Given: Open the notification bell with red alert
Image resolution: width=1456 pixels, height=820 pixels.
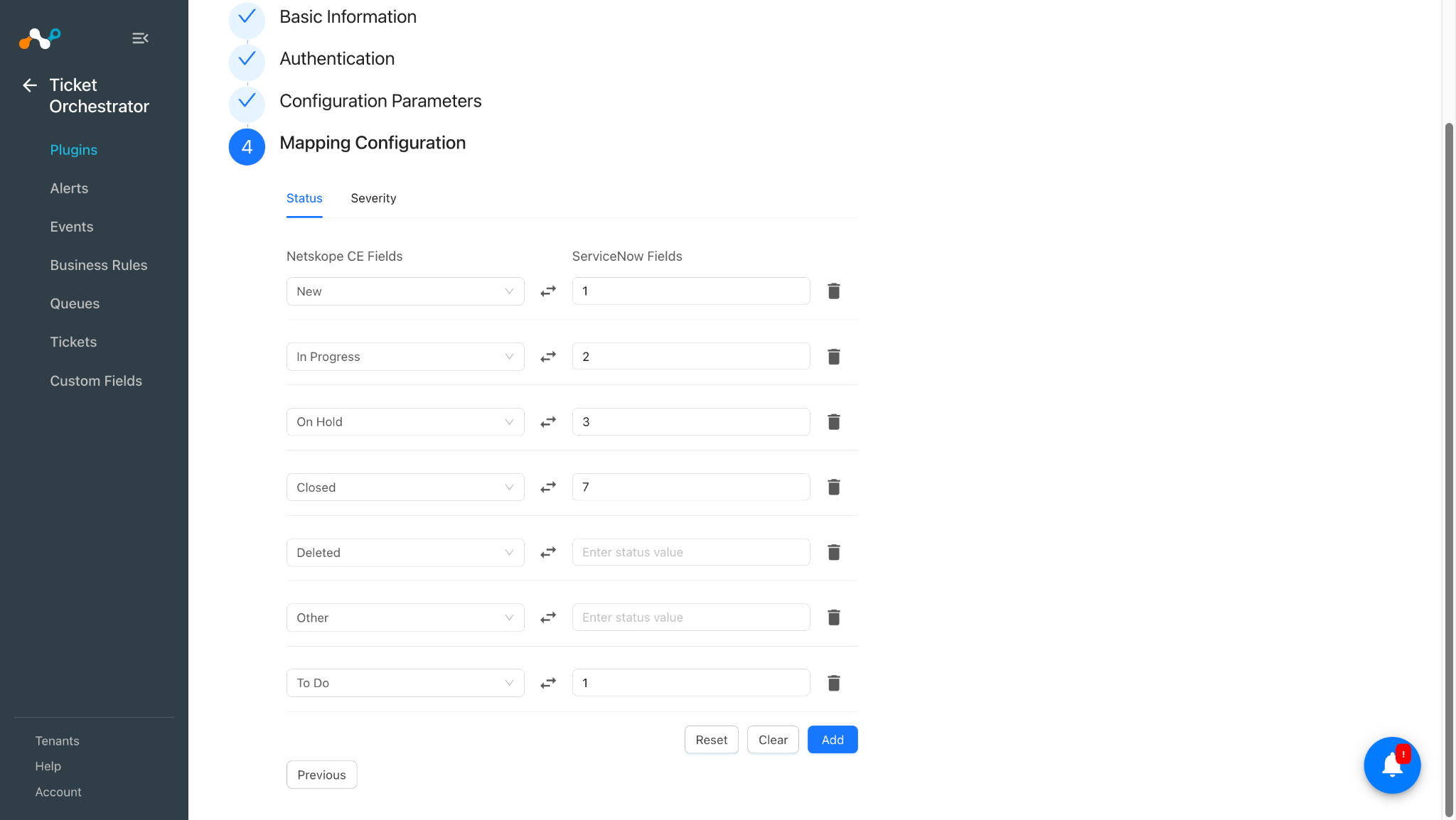Looking at the screenshot, I should [x=1392, y=765].
